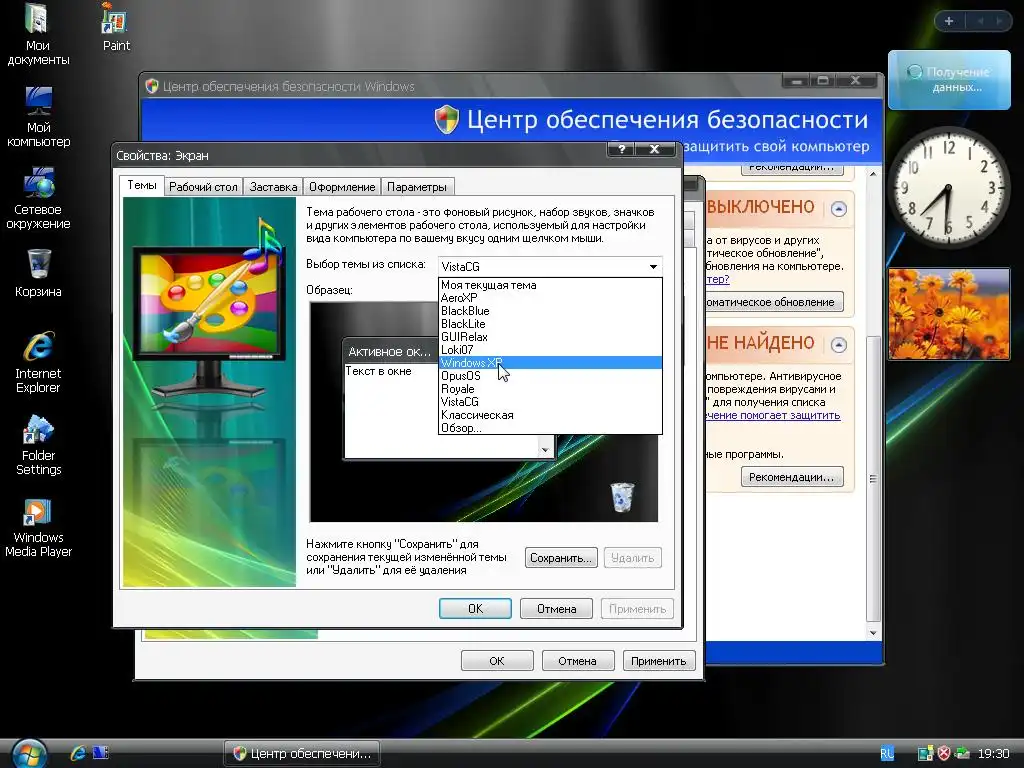Switch to the Рабочий стол tab
This screenshot has height=768, width=1024.
[x=203, y=187]
